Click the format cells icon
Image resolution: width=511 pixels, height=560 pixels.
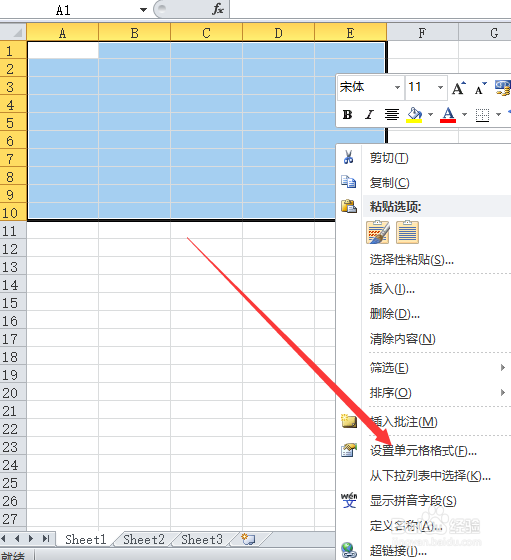349,450
